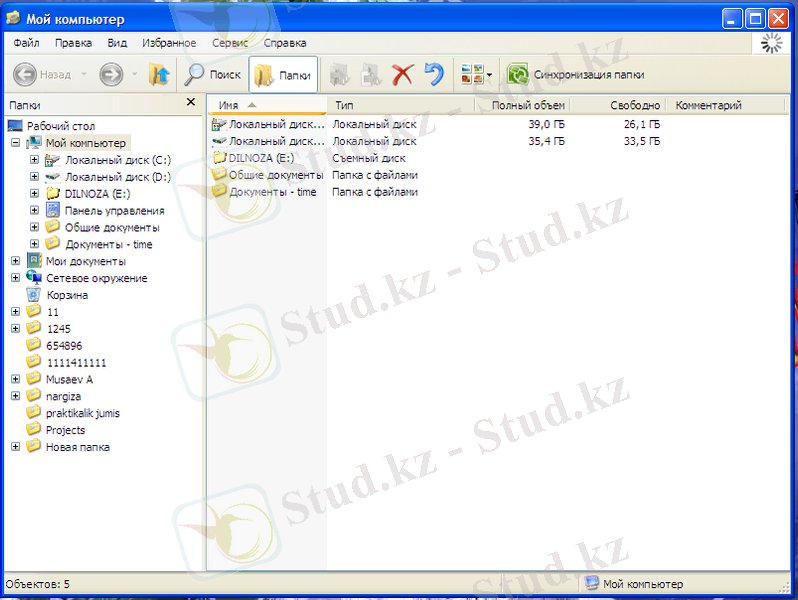798x600 pixels.
Task: Select Общие документы in file list
Action: (x=276, y=175)
